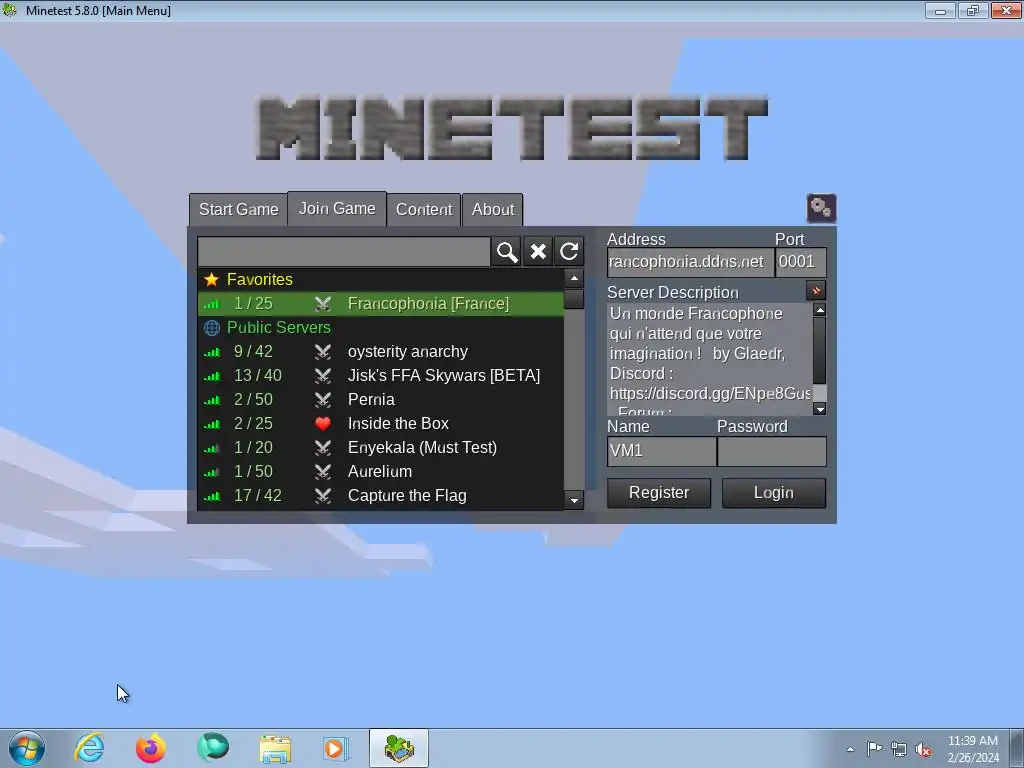
Task: Click the Favorites star icon
Action: (x=211, y=280)
